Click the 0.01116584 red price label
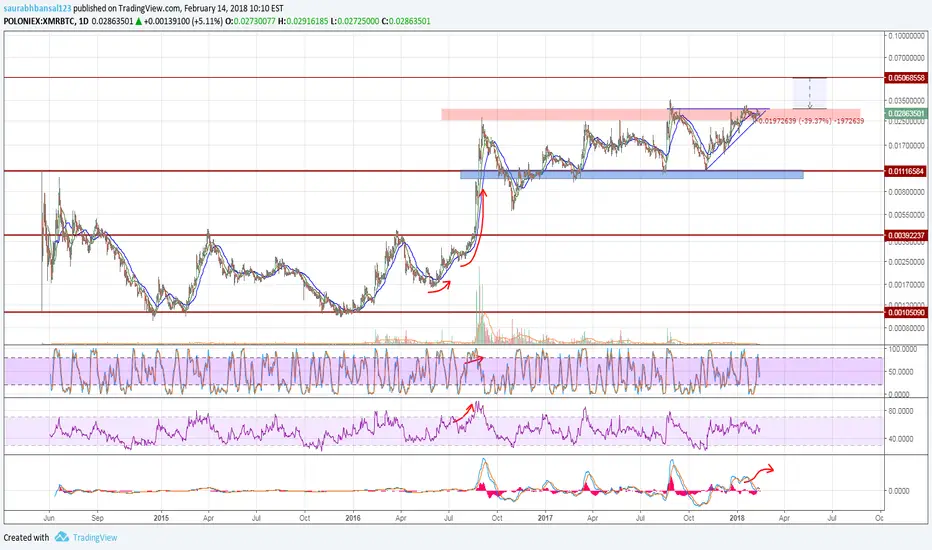 click(x=906, y=171)
